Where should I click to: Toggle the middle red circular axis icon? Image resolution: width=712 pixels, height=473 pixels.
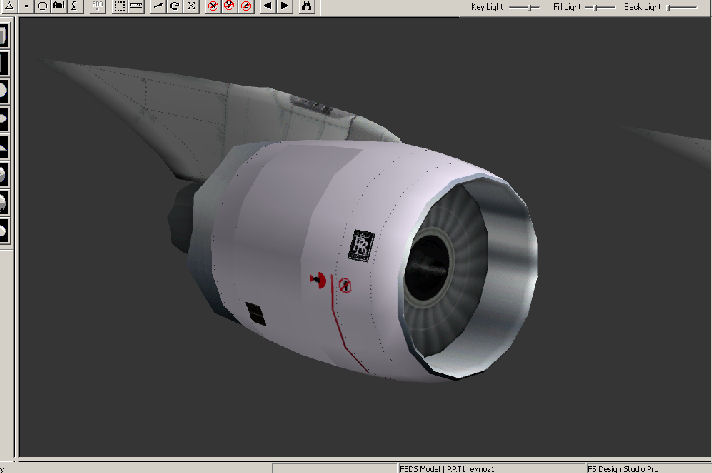click(x=229, y=6)
